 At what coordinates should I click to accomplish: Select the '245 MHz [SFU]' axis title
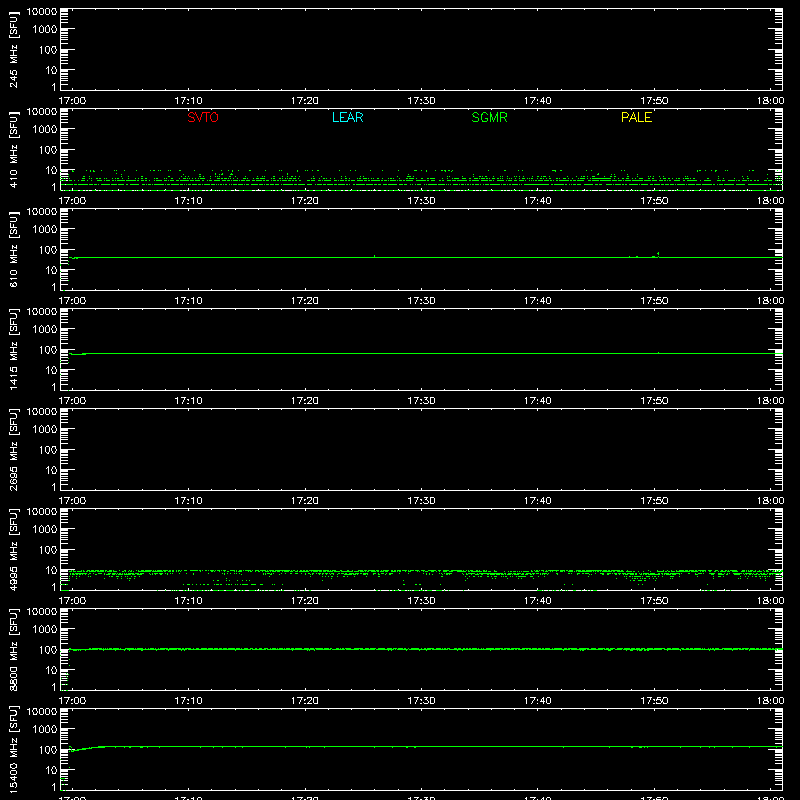pyautogui.click(x=13, y=49)
